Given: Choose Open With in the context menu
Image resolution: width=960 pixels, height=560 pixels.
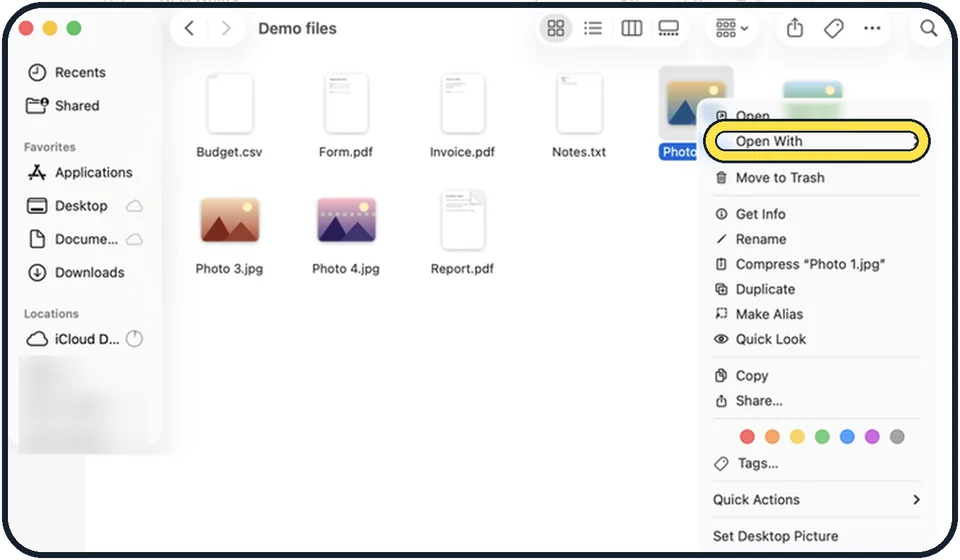Looking at the screenshot, I should point(817,141).
